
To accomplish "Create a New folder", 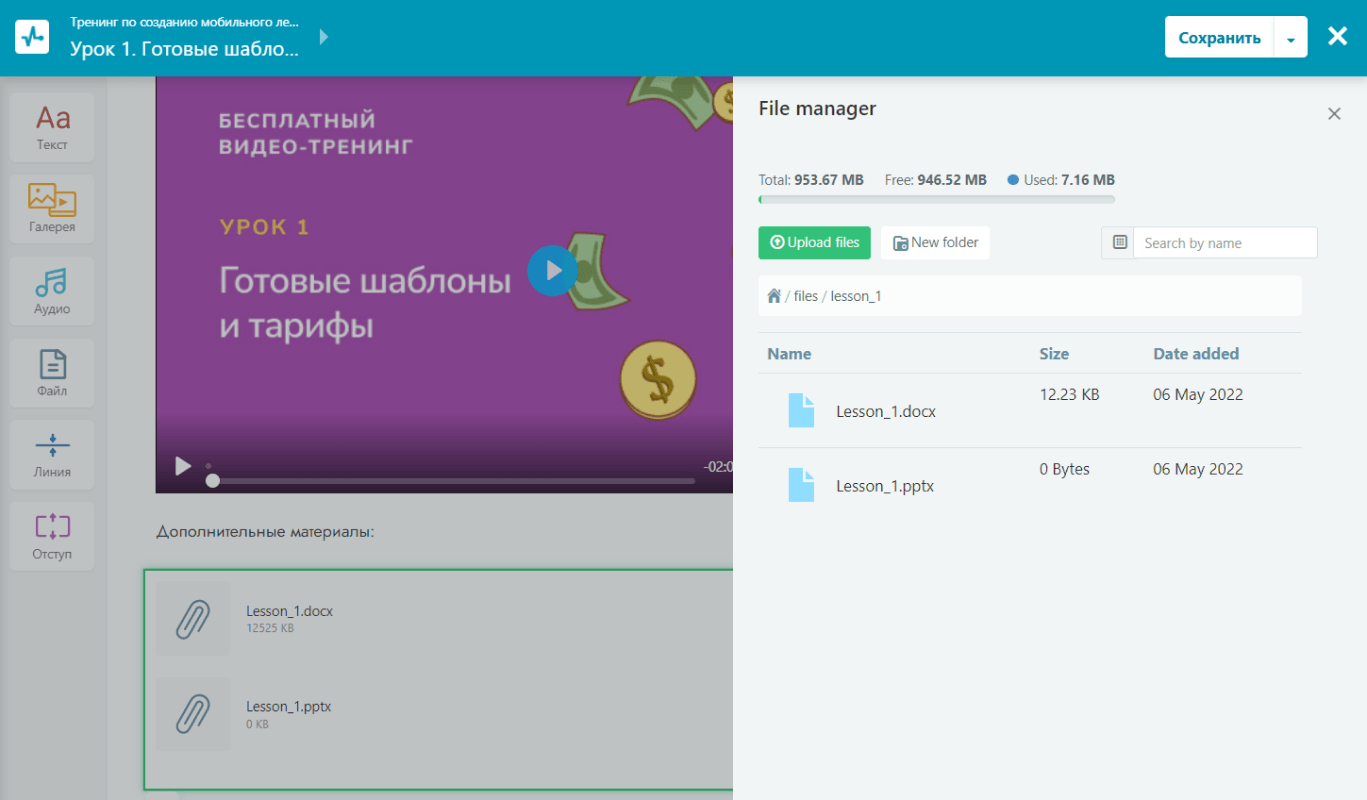I will [935, 243].
